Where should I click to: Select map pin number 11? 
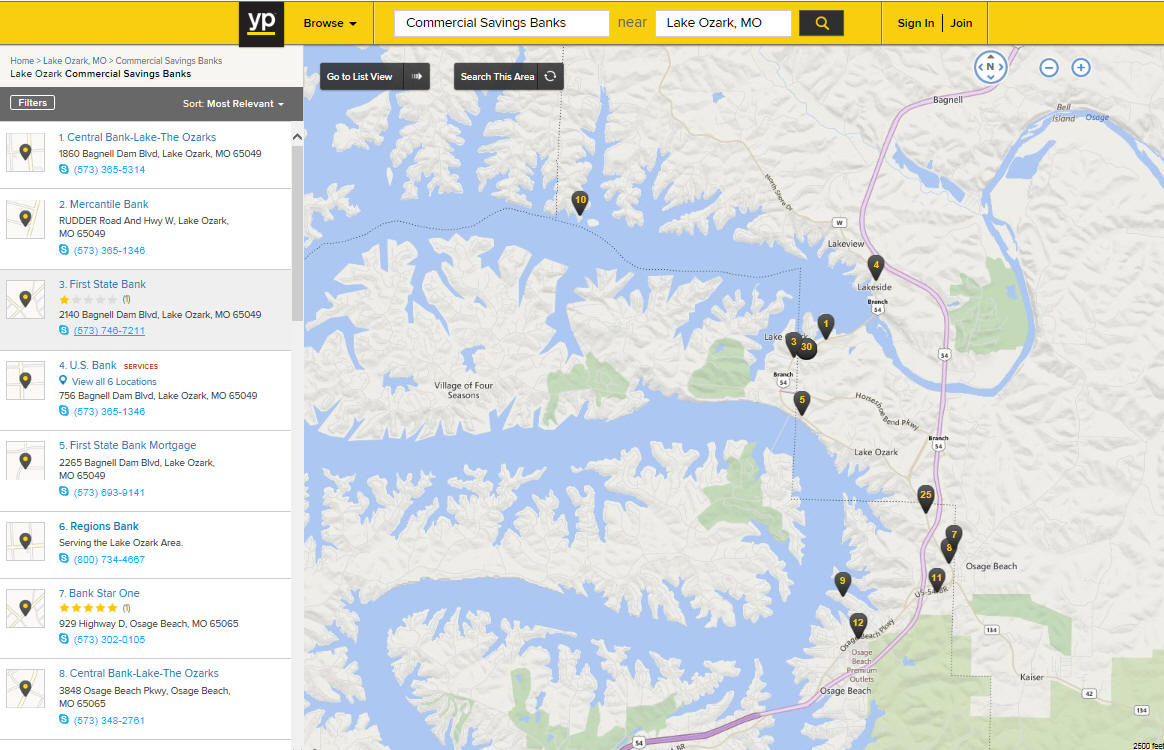coord(937,579)
